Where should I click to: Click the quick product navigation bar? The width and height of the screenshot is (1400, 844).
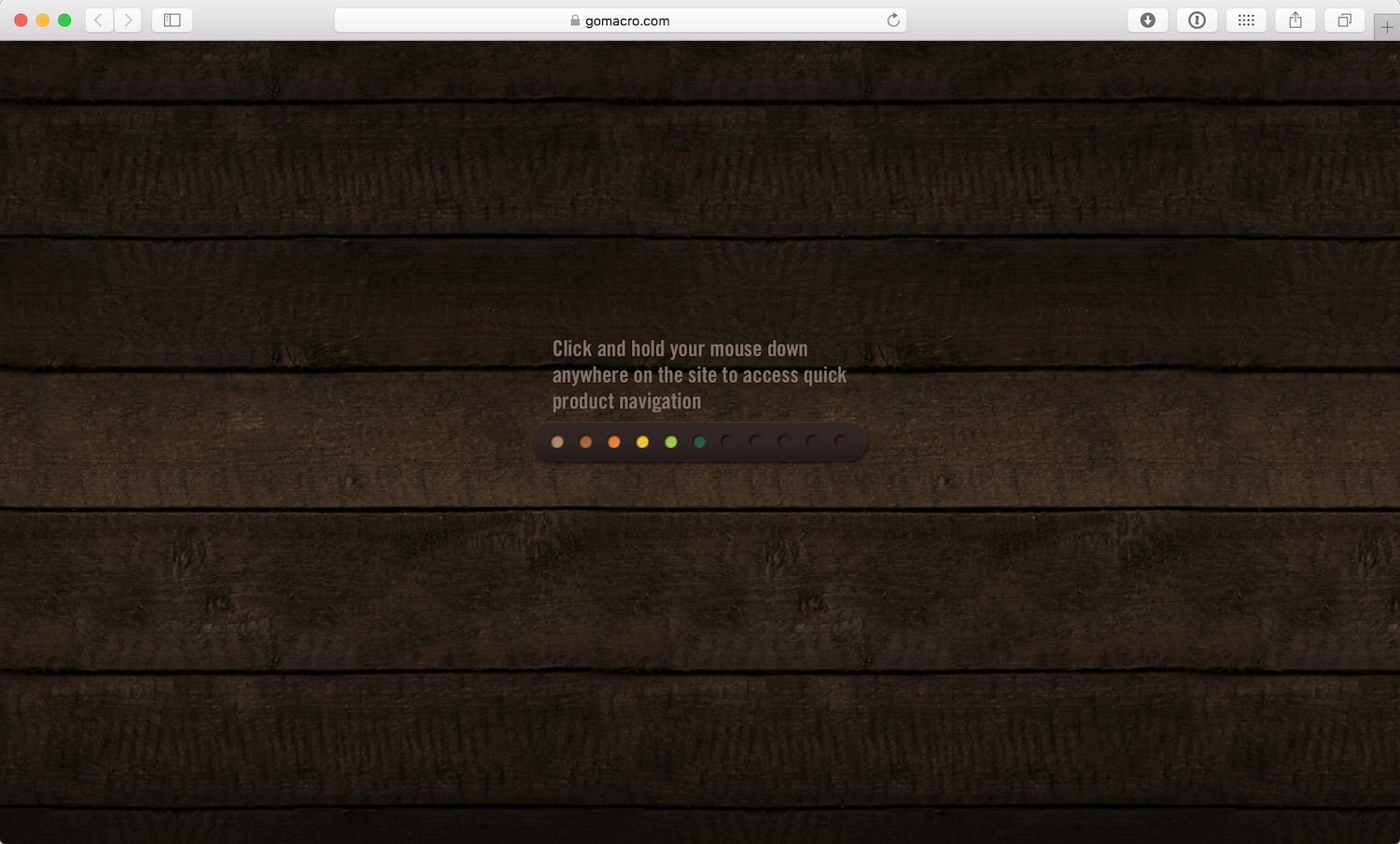point(700,442)
